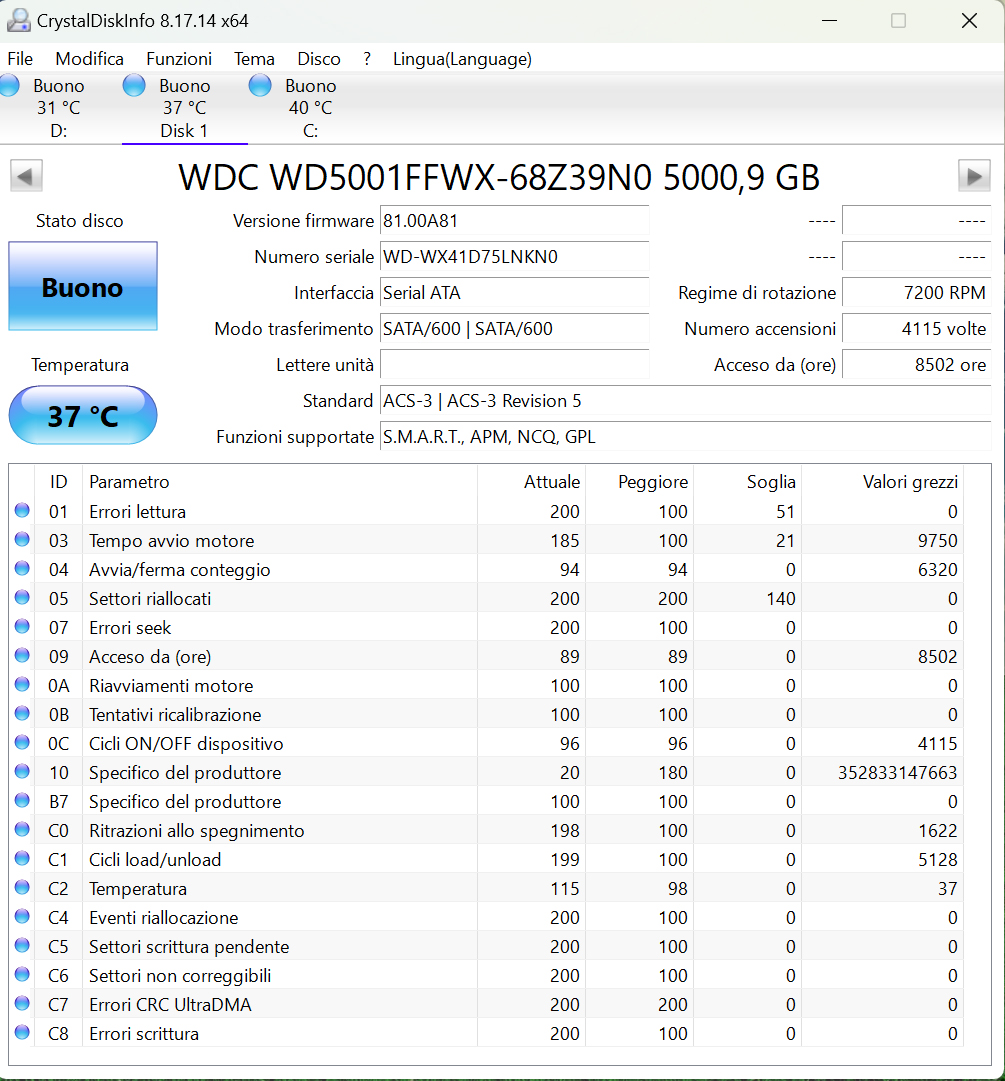Click status orb of Avvia/ferma conteggio row

click(22, 568)
